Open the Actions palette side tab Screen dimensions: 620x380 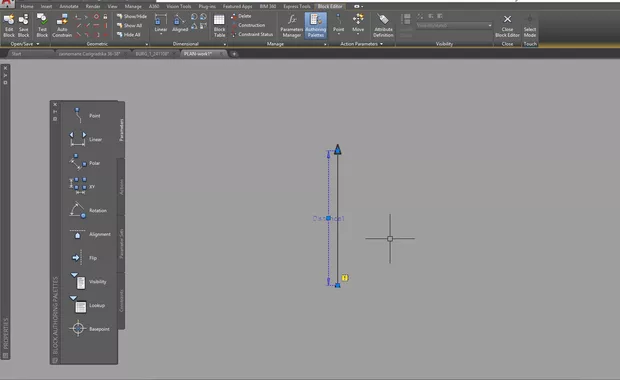121,187
